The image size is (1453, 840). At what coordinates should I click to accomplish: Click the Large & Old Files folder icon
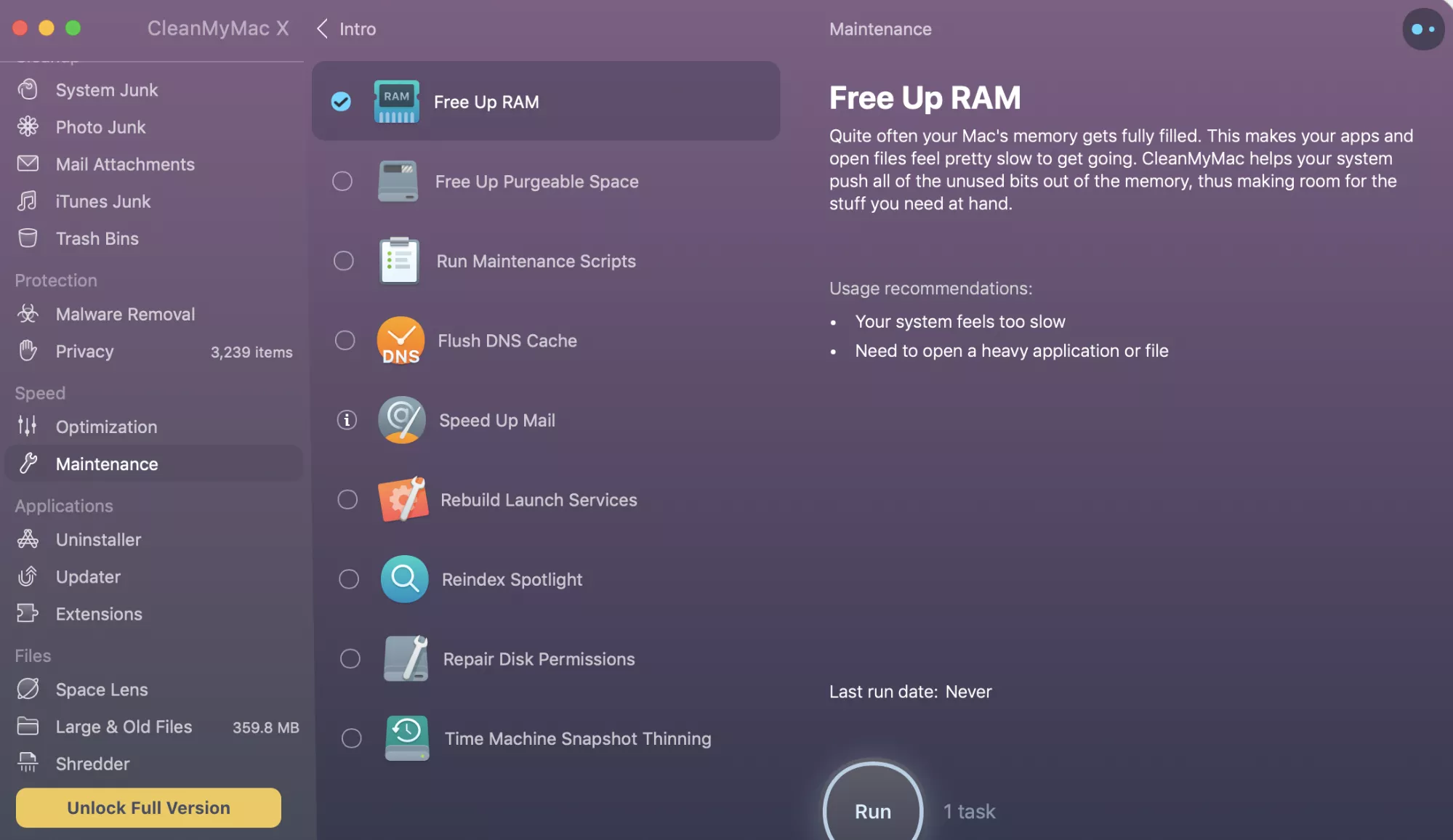coord(28,725)
